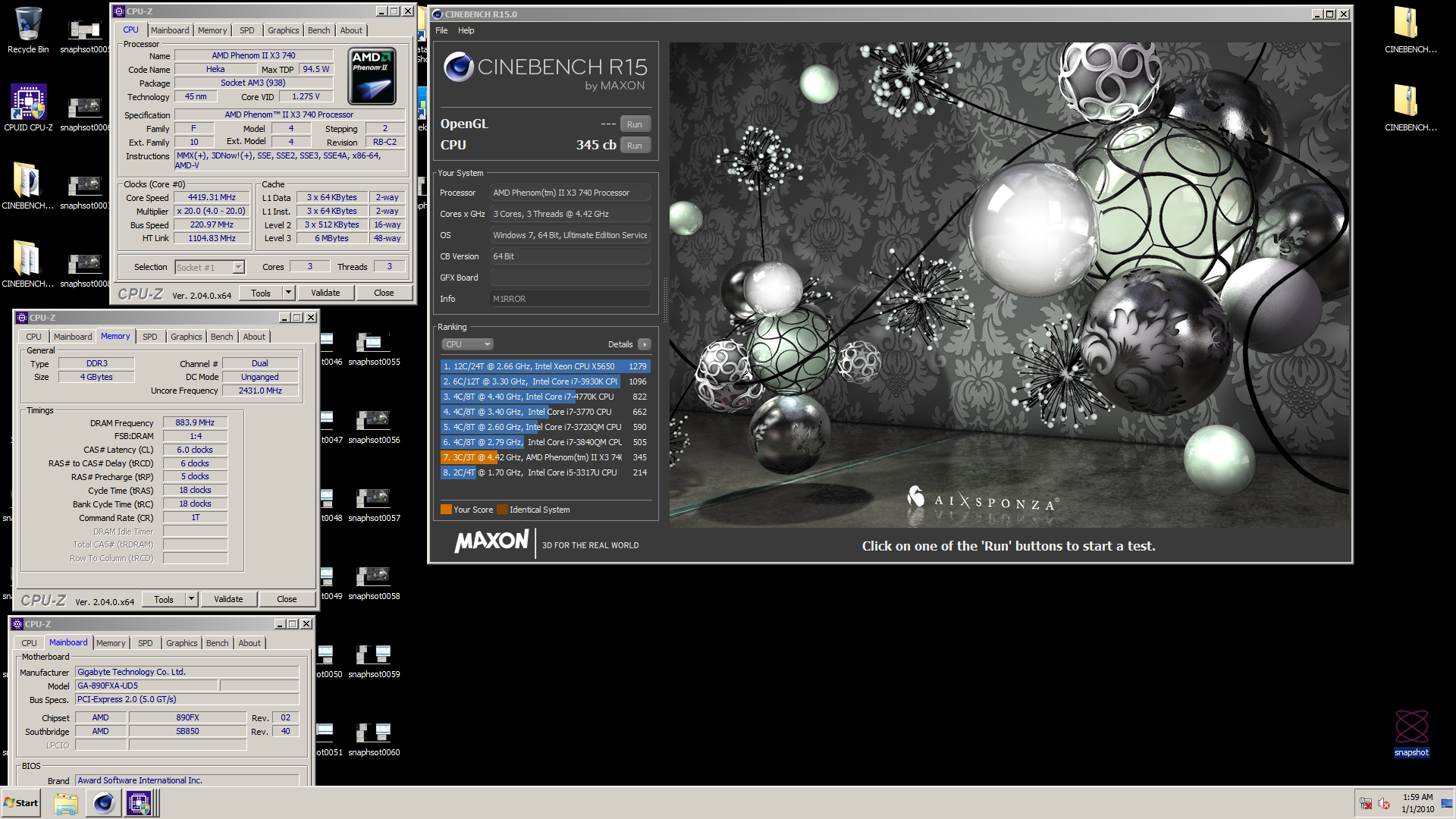
Task: Click the Cinebench taskbar icon
Action: (103, 803)
